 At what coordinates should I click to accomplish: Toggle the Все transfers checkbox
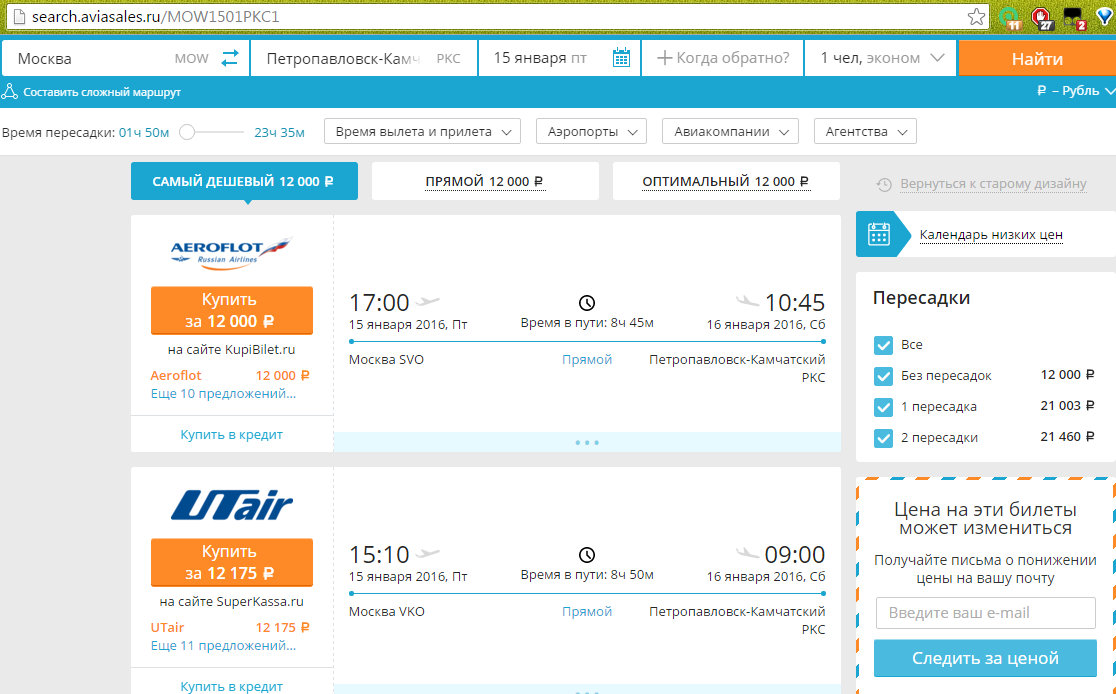click(x=883, y=345)
